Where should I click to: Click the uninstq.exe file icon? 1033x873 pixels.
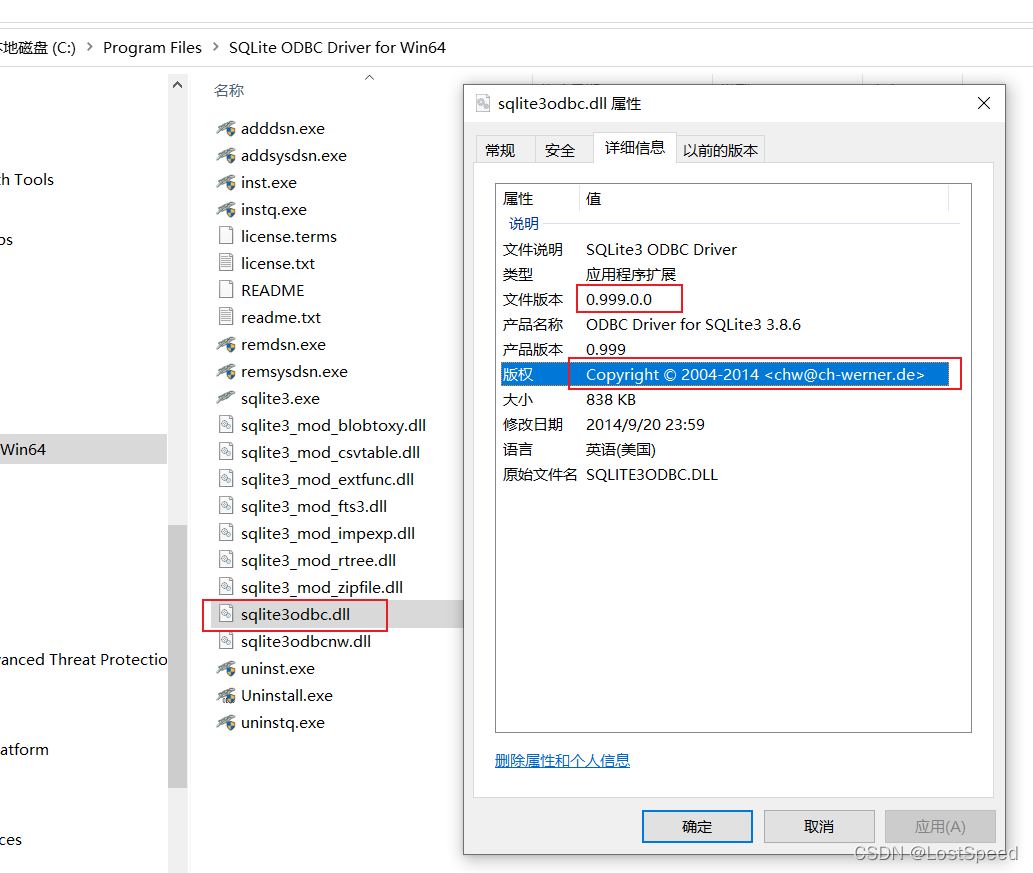(x=226, y=723)
